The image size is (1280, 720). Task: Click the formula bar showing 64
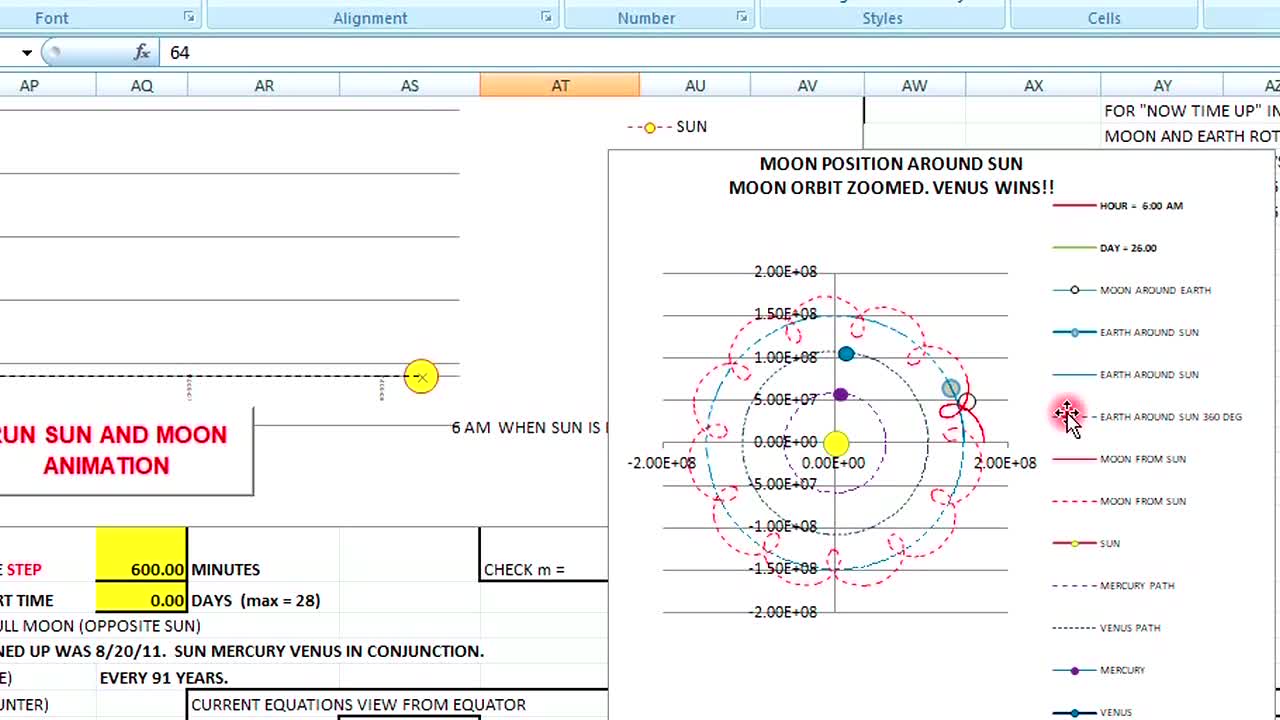(x=720, y=52)
